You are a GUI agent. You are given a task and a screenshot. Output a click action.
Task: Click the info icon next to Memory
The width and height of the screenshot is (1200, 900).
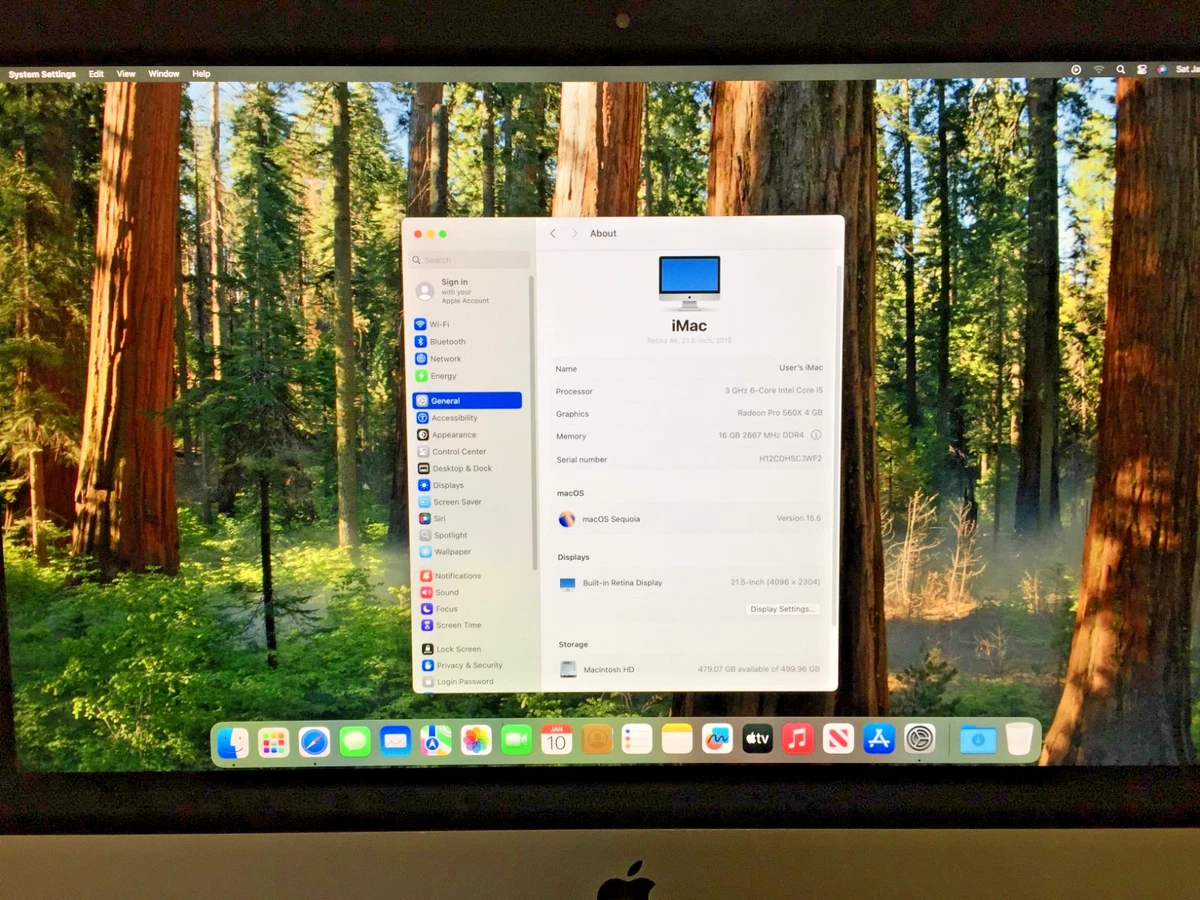[817, 435]
